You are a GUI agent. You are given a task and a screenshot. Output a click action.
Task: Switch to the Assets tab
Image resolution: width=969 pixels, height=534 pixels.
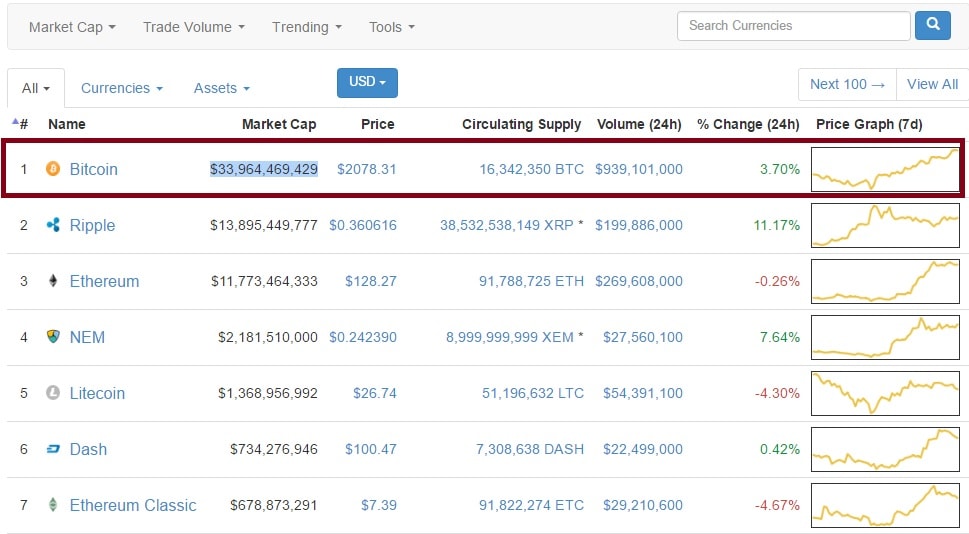[x=221, y=88]
